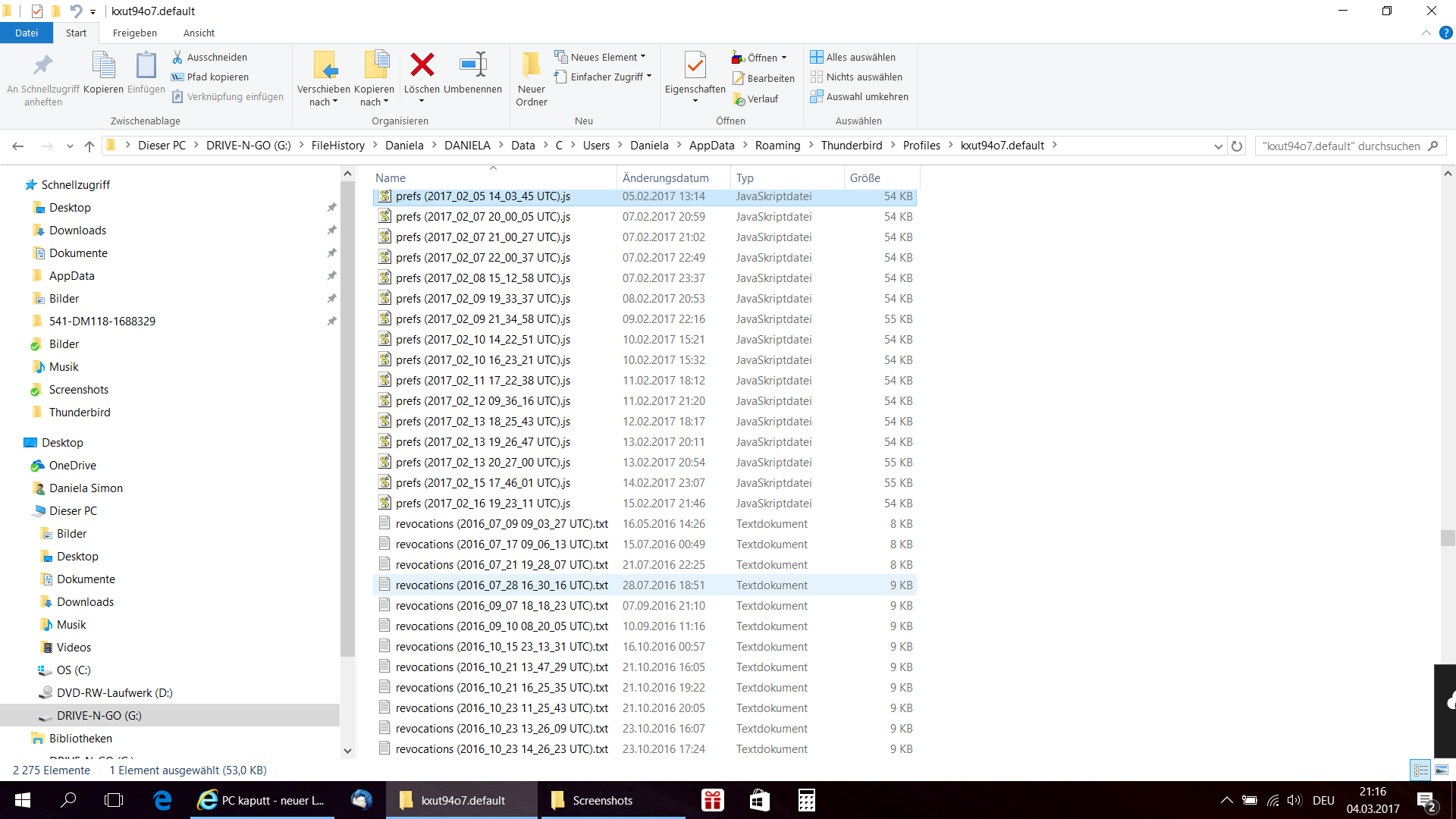Click the refresh icon beside address bar
The width and height of the screenshot is (1456, 819).
point(1237,146)
